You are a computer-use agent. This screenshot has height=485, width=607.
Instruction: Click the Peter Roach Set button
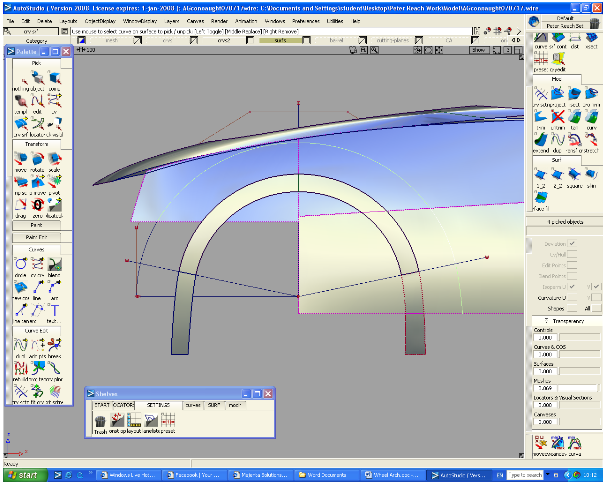[565, 26]
